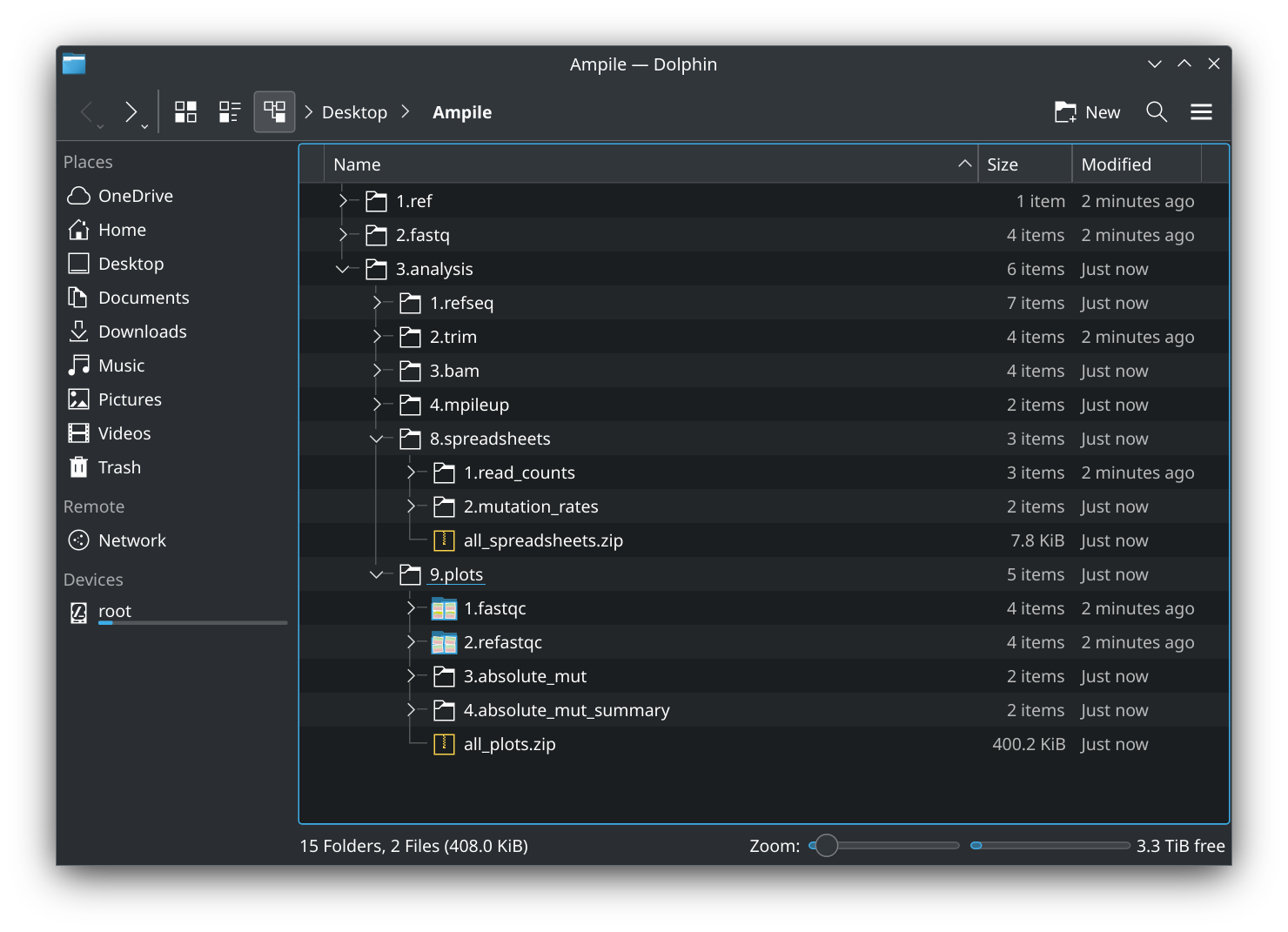Expand the 2.fastq folder
Image resolution: width=1288 pixels, height=932 pixels.
(343, 235)
